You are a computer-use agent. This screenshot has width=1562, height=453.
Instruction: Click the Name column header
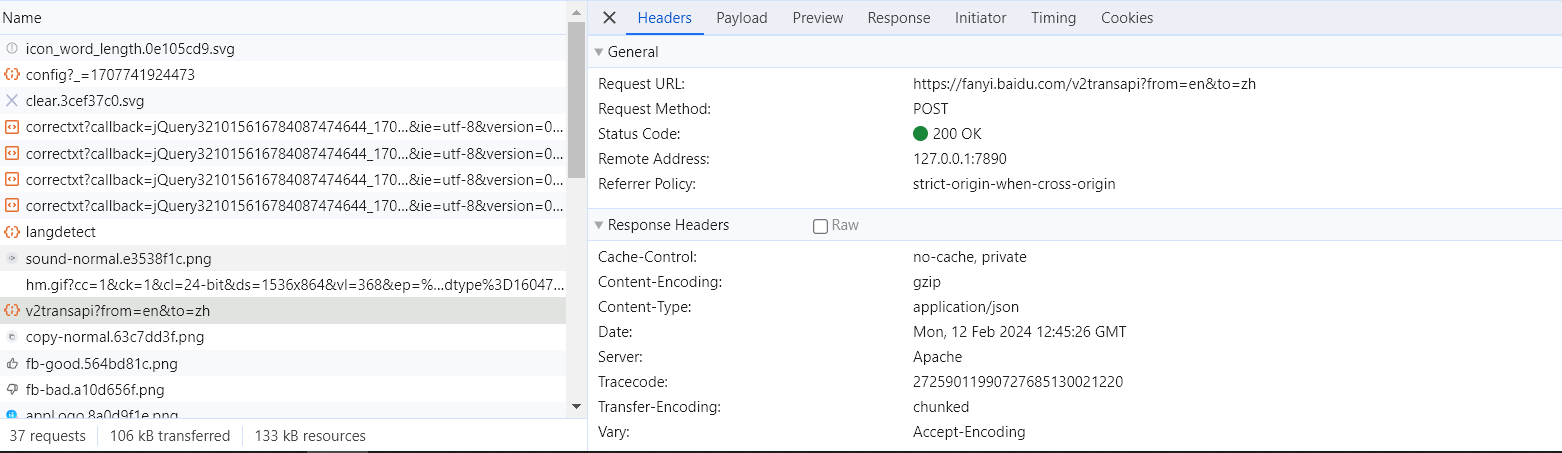[22, 18]
